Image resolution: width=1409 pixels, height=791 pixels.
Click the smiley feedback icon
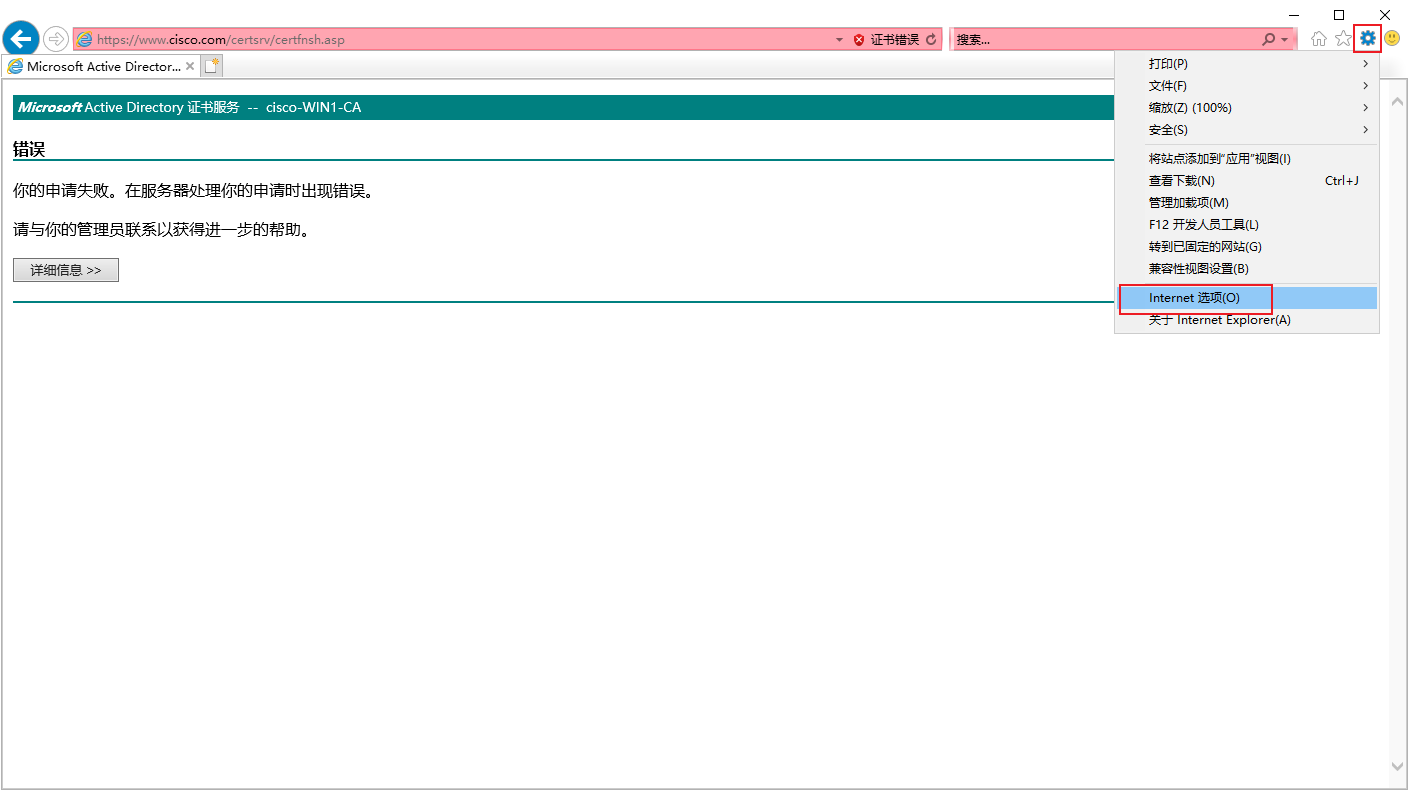(x=1392, y=39)
